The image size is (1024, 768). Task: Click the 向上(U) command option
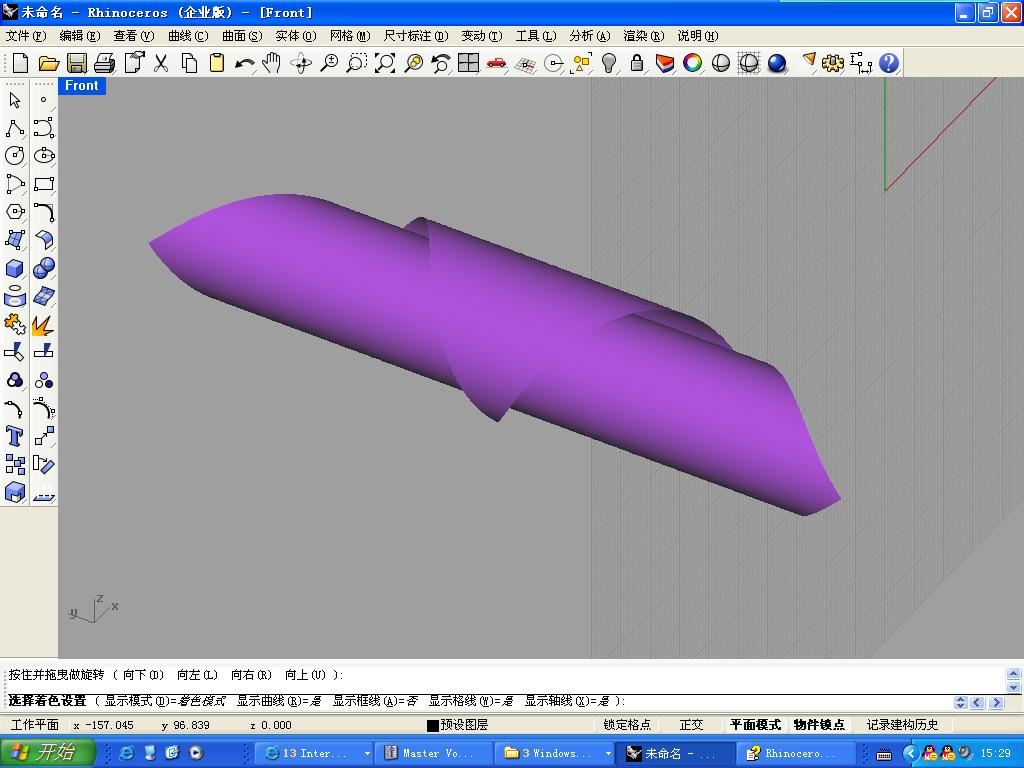(x=306, y=675)
